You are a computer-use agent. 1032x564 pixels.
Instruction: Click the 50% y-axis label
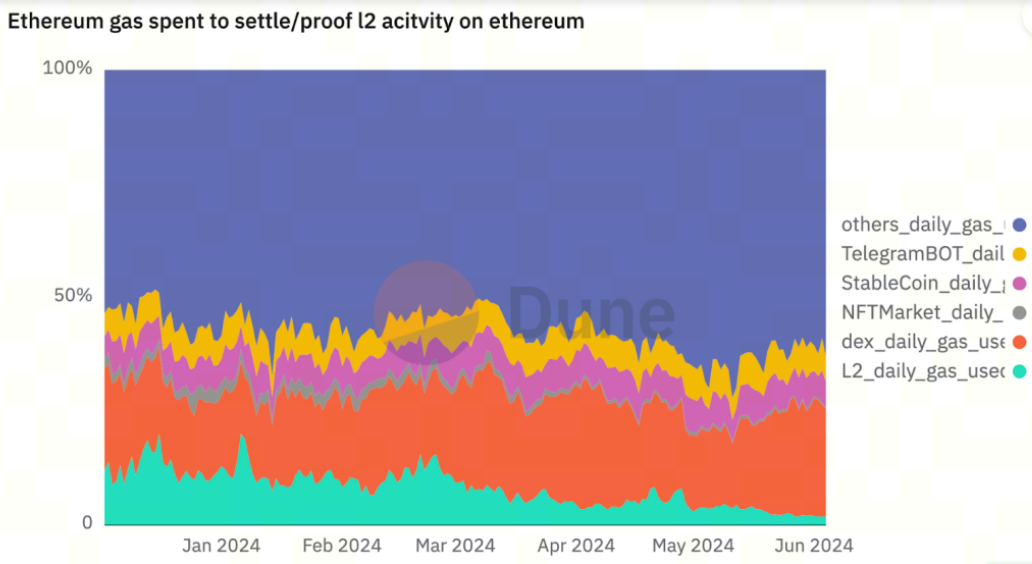click(73, 295)
